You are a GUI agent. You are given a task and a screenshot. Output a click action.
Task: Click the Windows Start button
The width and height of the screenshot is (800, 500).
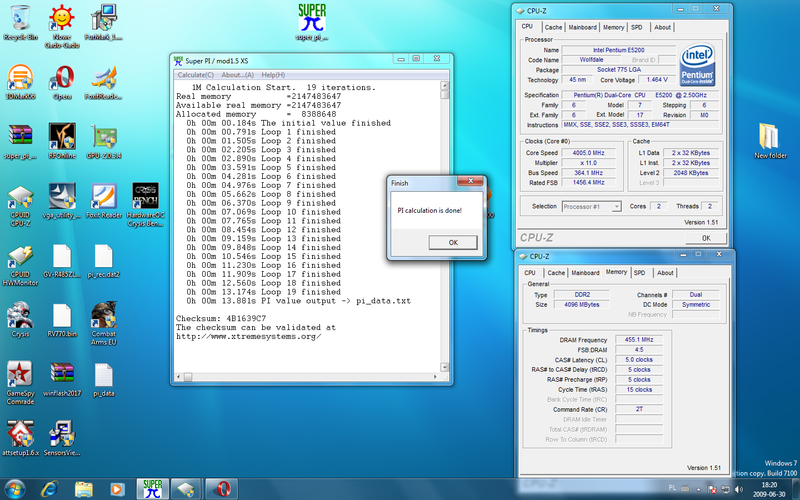[x=17, y=488]
